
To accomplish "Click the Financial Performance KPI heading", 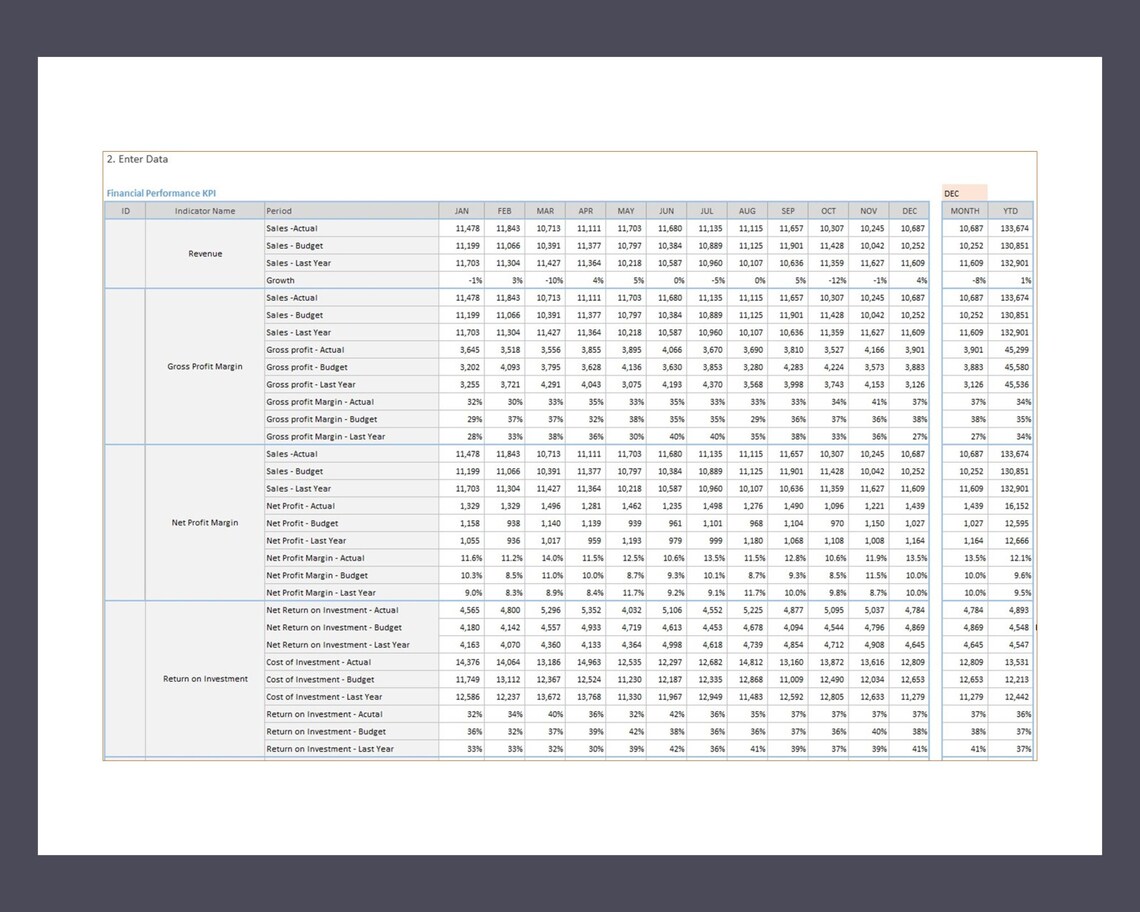I will pyautogui.click(x=160, y=193).
